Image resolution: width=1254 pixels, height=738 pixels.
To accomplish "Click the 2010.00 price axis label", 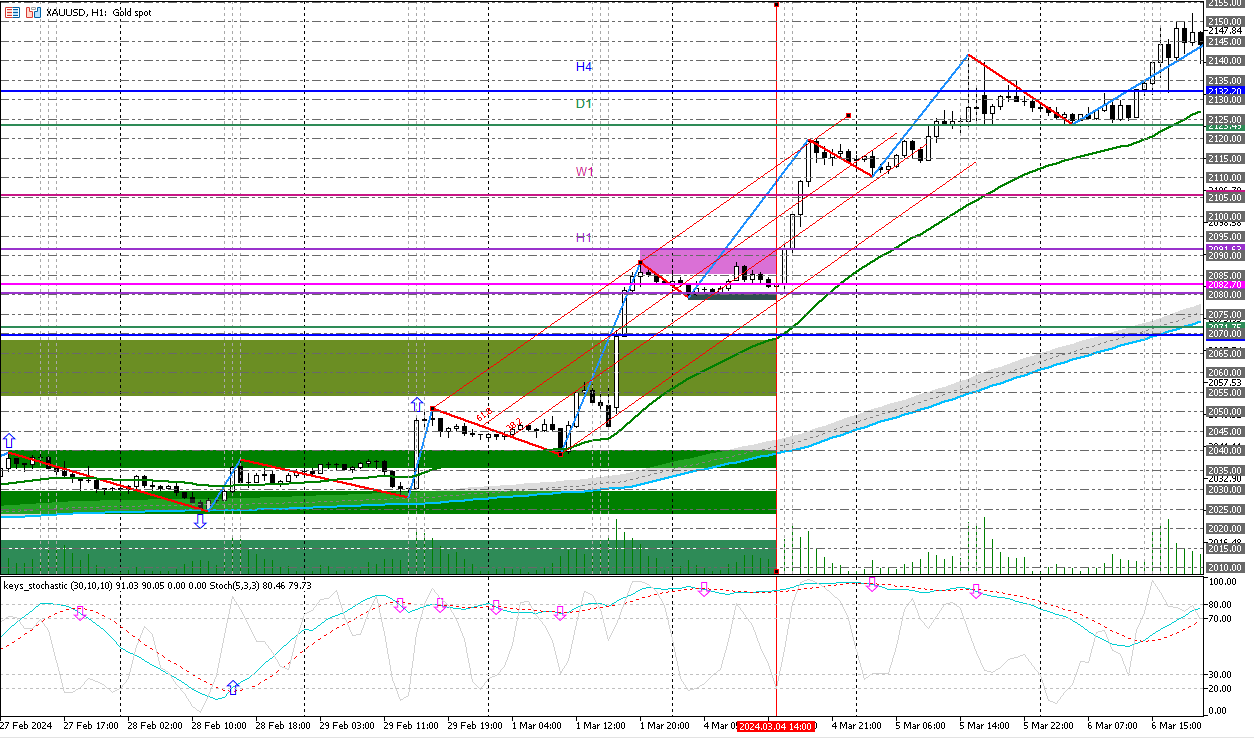I will coord(1224,567).
